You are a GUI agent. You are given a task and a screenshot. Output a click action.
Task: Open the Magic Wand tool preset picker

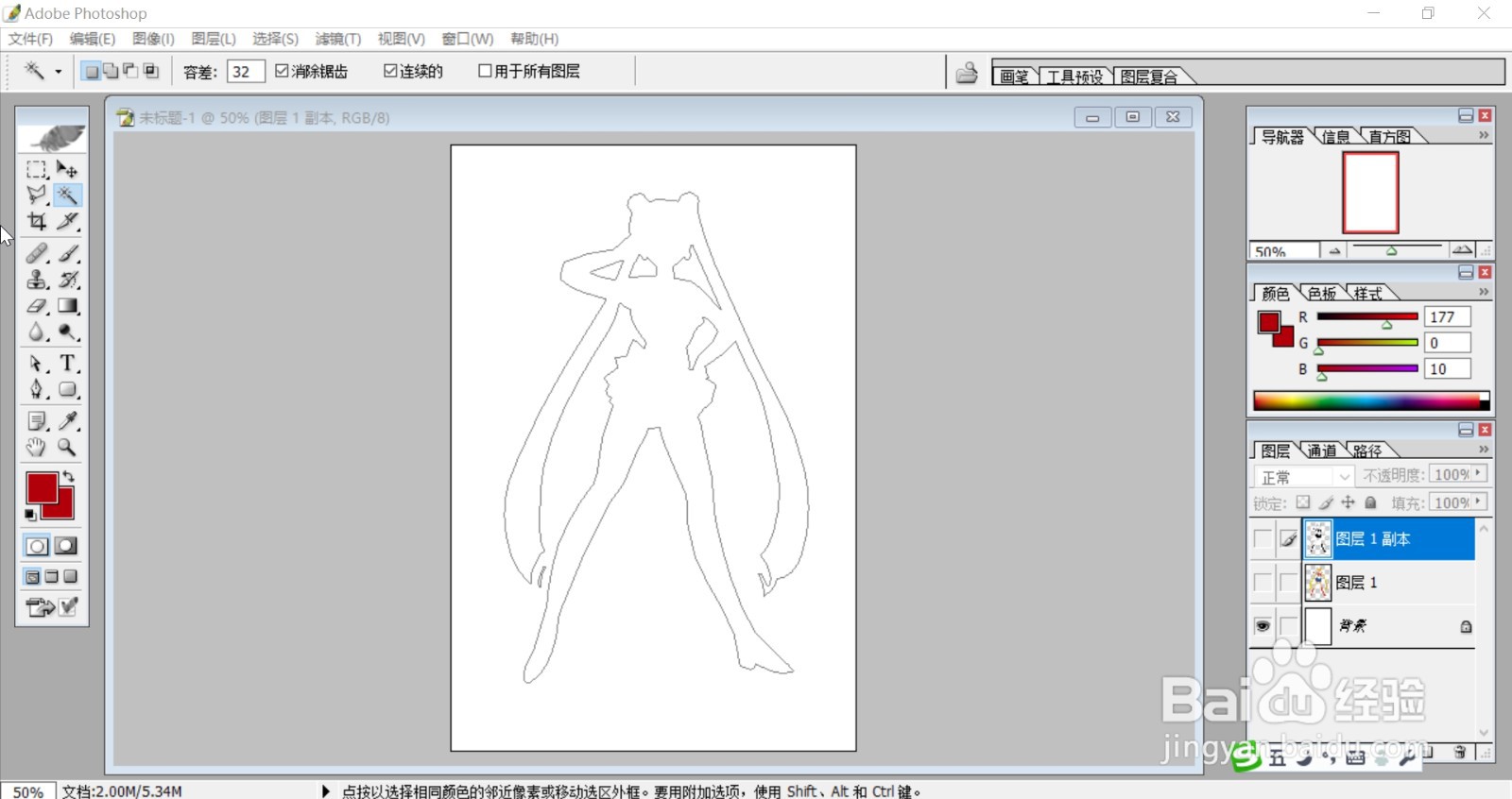pyautogui.click(x=59, y=72)
